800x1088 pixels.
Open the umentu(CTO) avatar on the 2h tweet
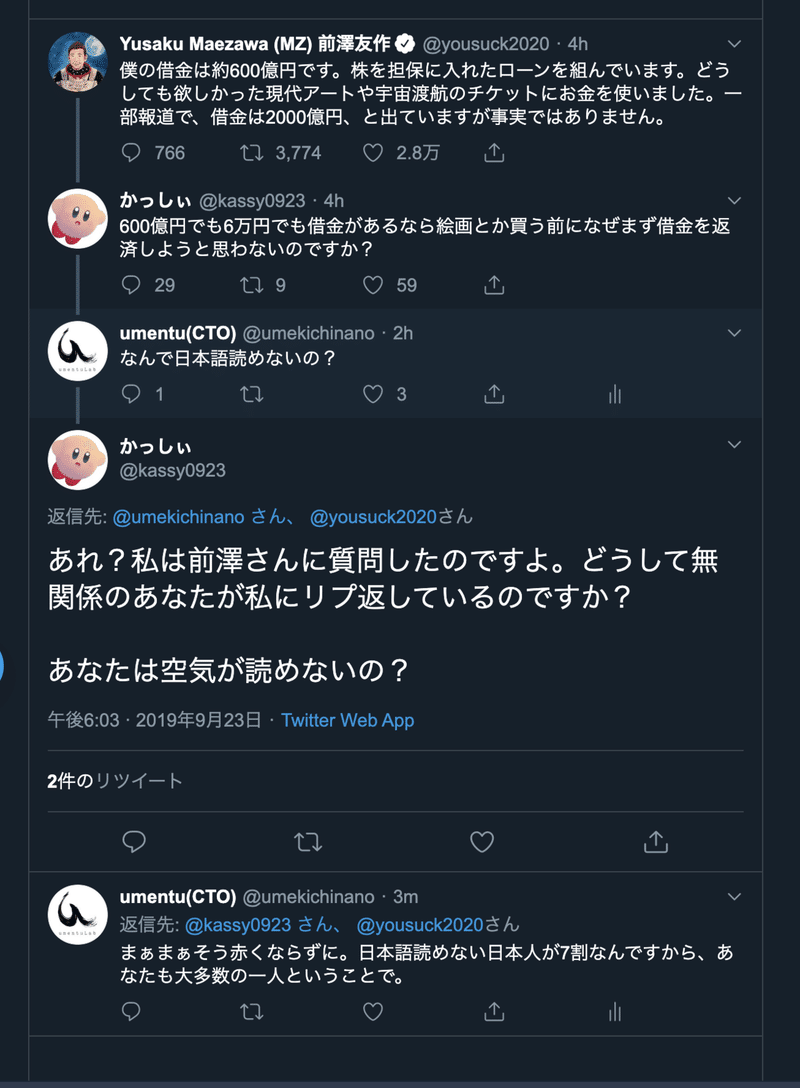(x=78, y=350)
